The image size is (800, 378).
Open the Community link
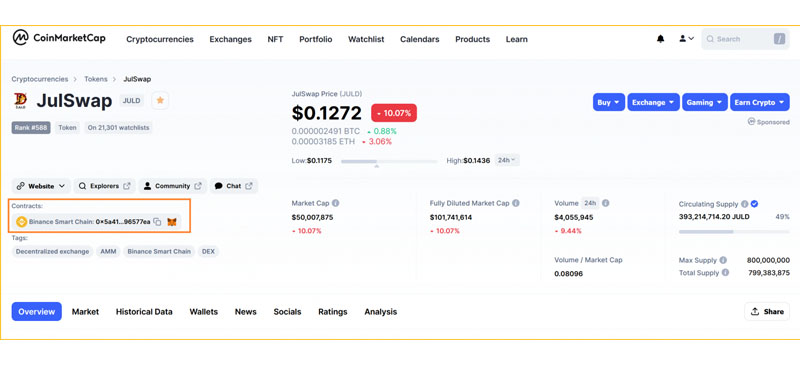172,186
